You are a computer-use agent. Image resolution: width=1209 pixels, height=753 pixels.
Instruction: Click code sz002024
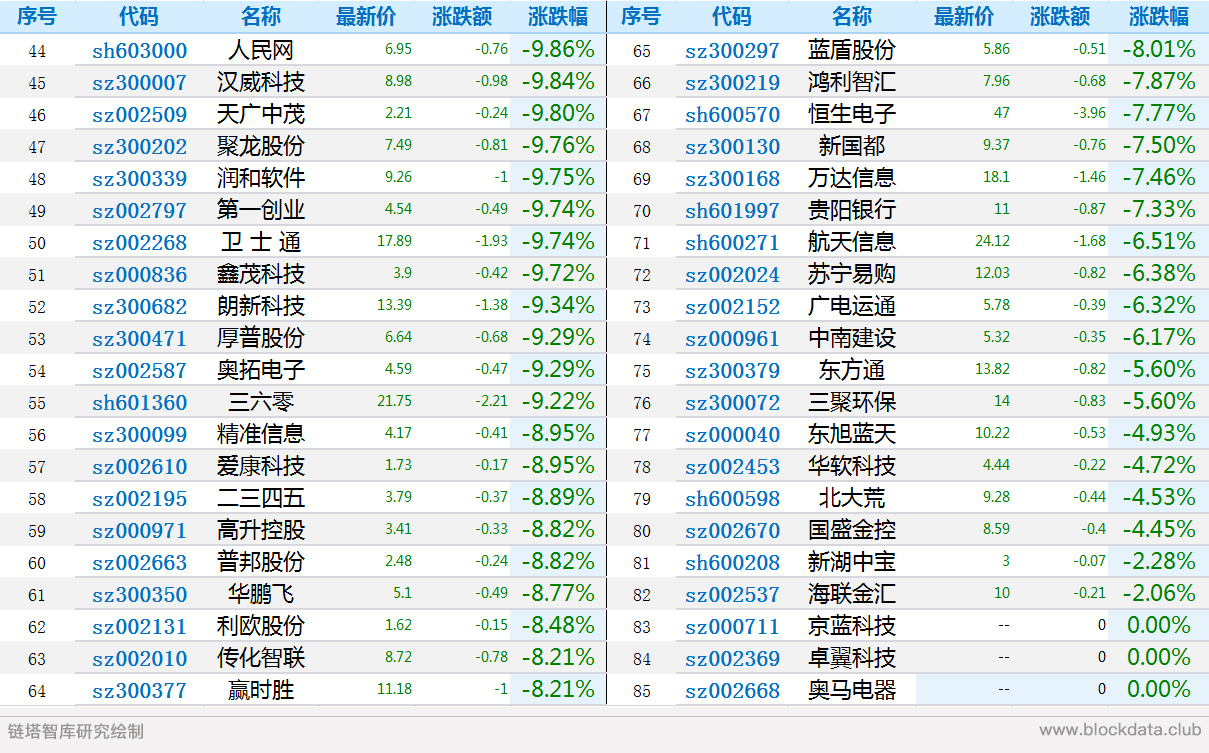pos(732,275)
